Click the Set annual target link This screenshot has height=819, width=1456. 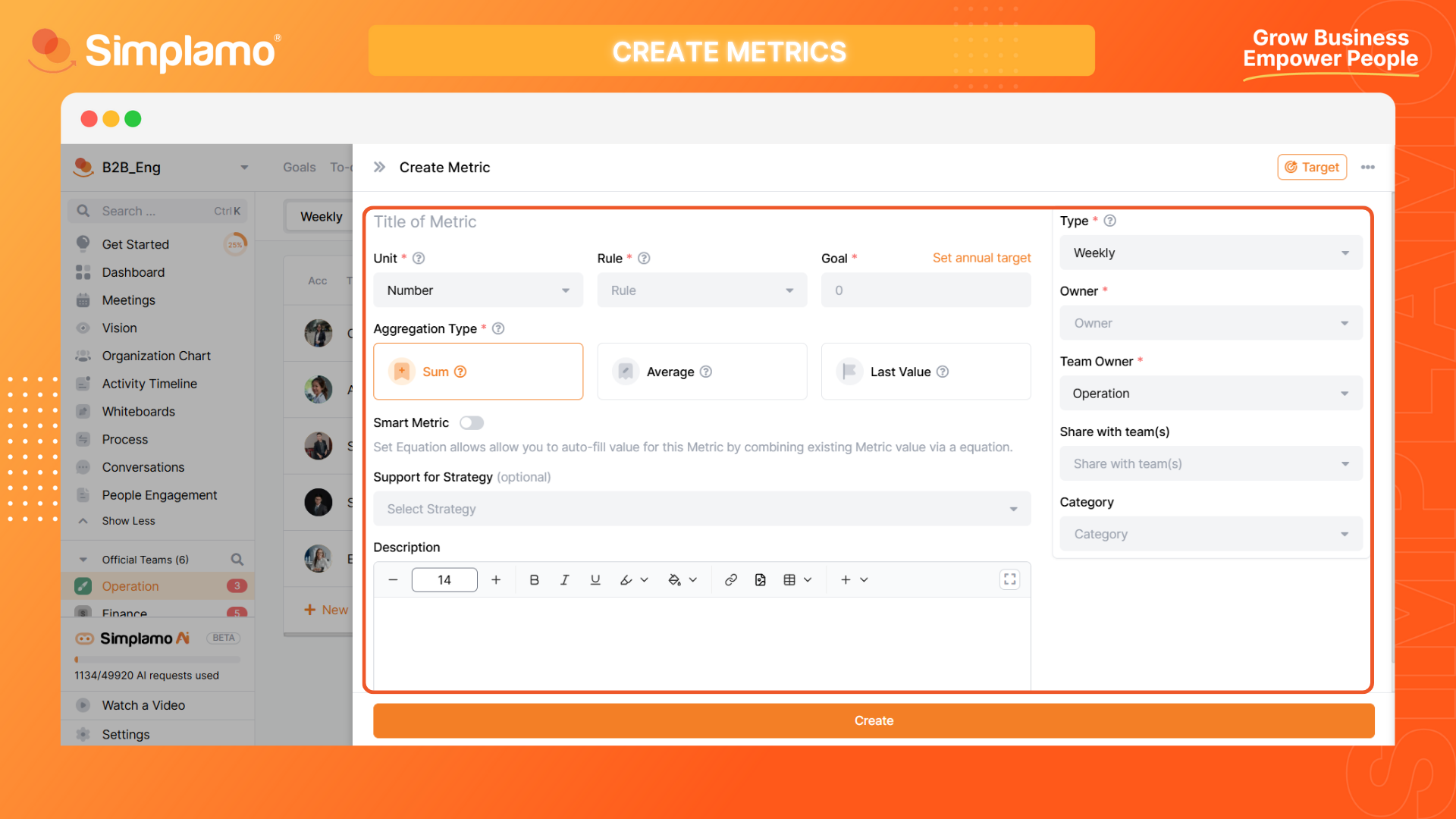981,258
